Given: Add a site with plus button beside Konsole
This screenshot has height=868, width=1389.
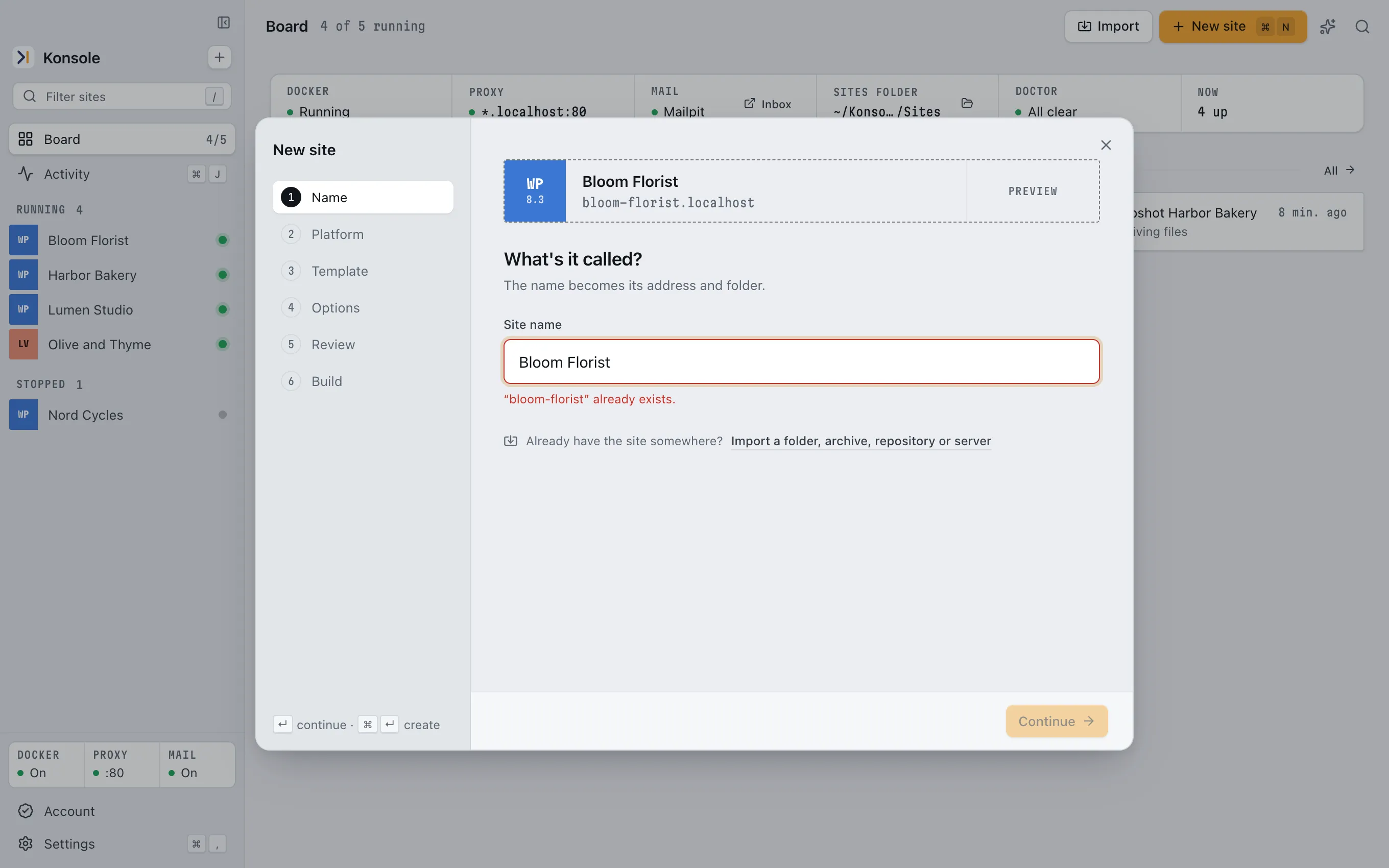Looking at the screenshot, I should point(219,57).
